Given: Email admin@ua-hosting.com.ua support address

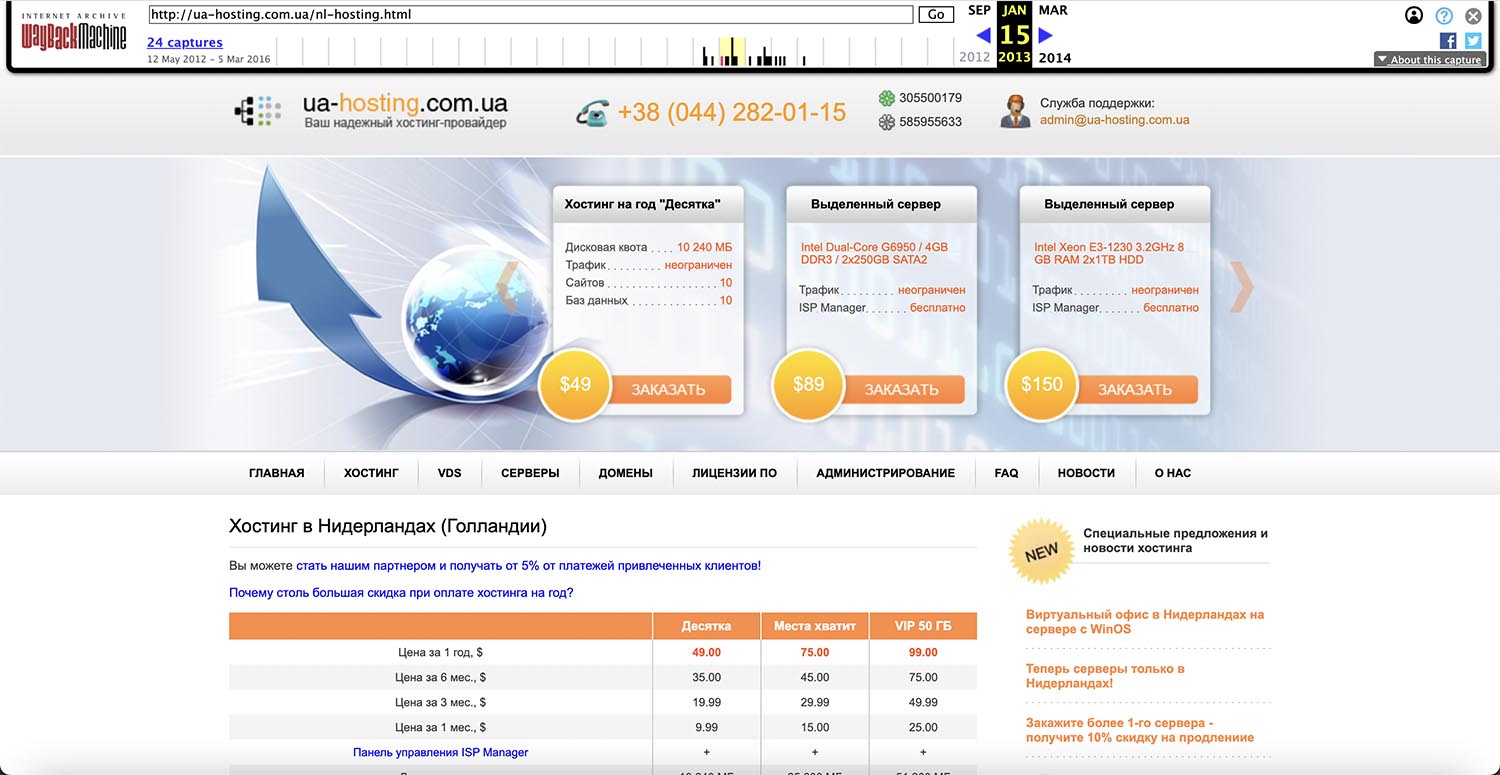Looking at the screenshot, I should 1115,120.
